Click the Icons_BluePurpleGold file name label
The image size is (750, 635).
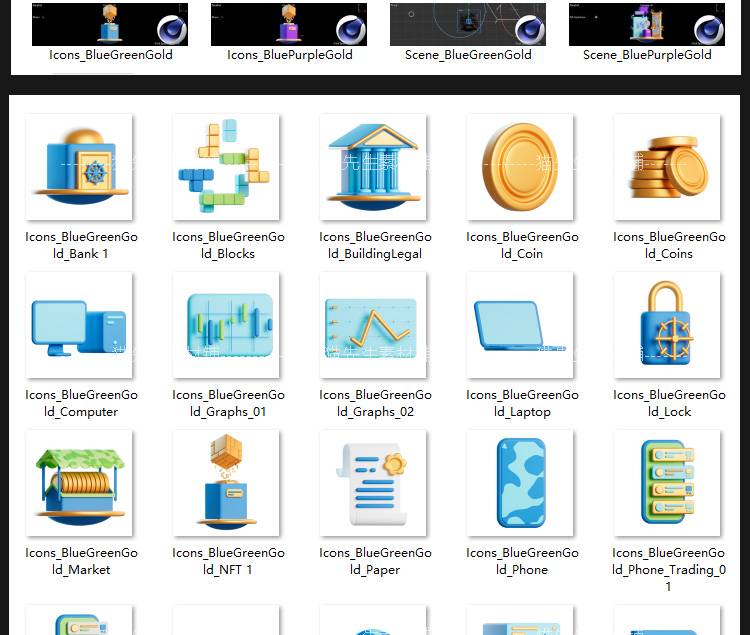point(289,55)
